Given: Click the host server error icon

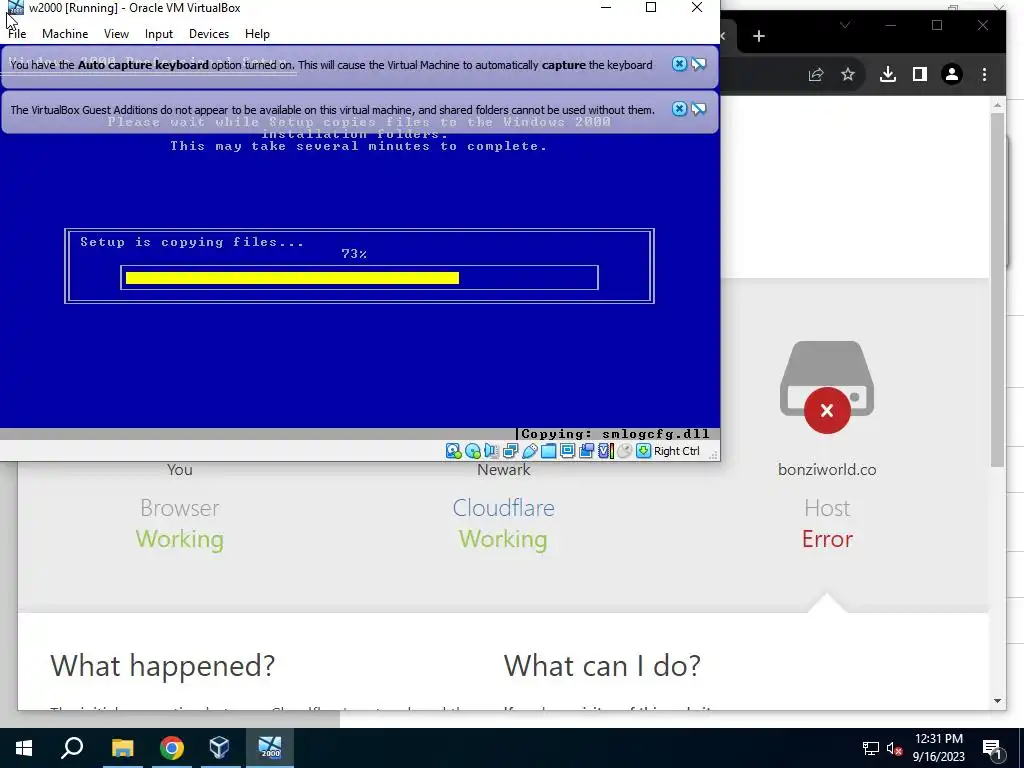Looking at the screenshot, I should tap(827, 387).
